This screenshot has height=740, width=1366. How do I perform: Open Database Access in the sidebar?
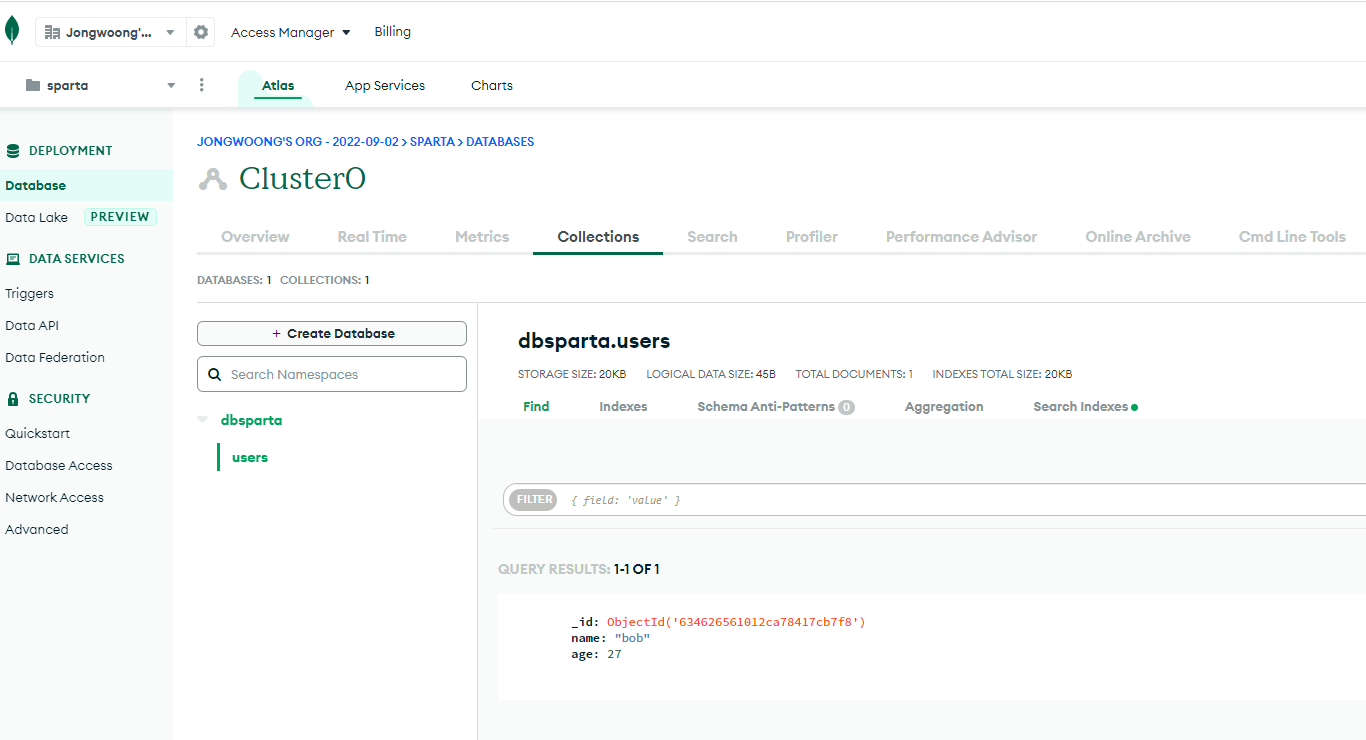pos(59,466)
